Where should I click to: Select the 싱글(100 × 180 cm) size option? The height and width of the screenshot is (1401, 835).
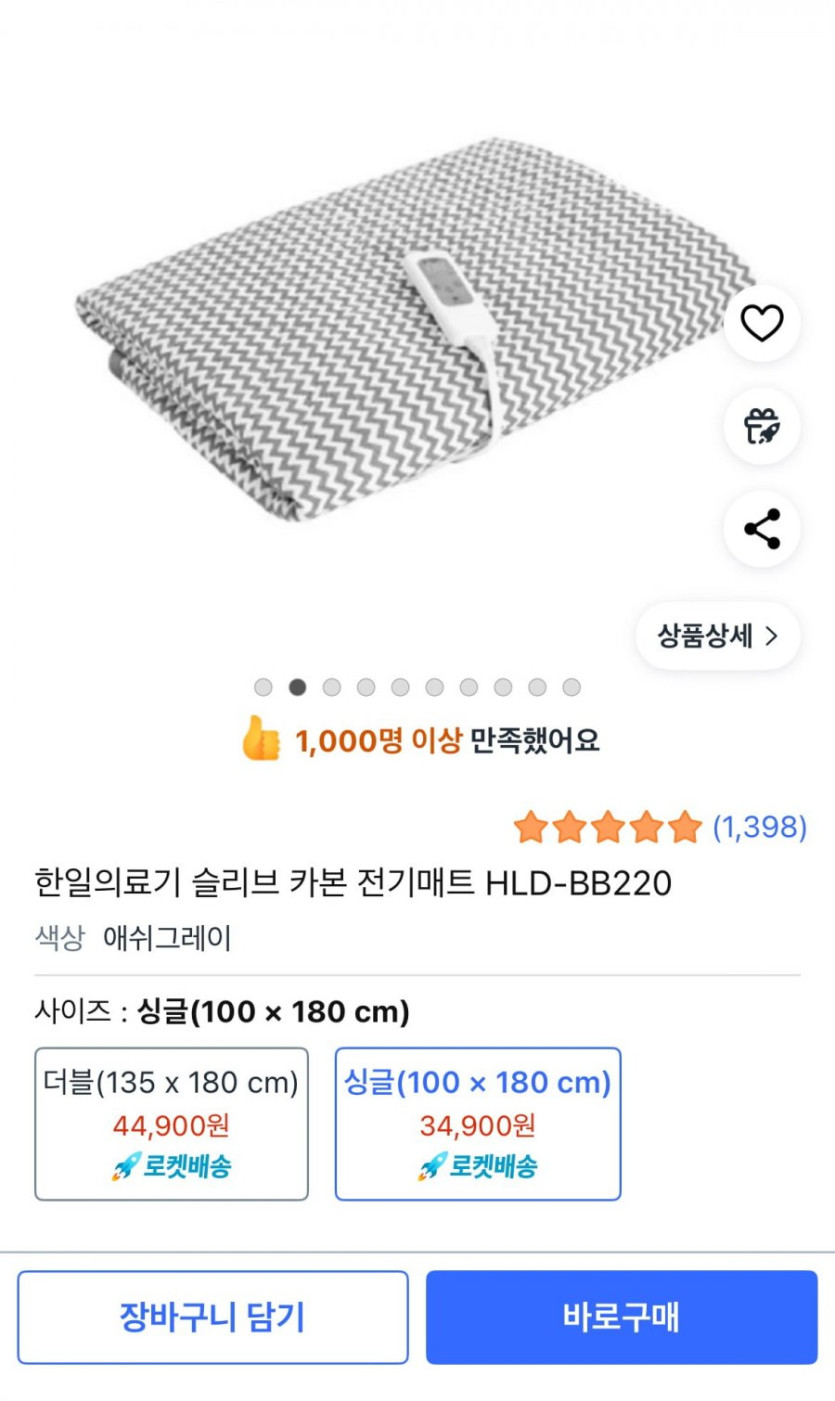477,1123
